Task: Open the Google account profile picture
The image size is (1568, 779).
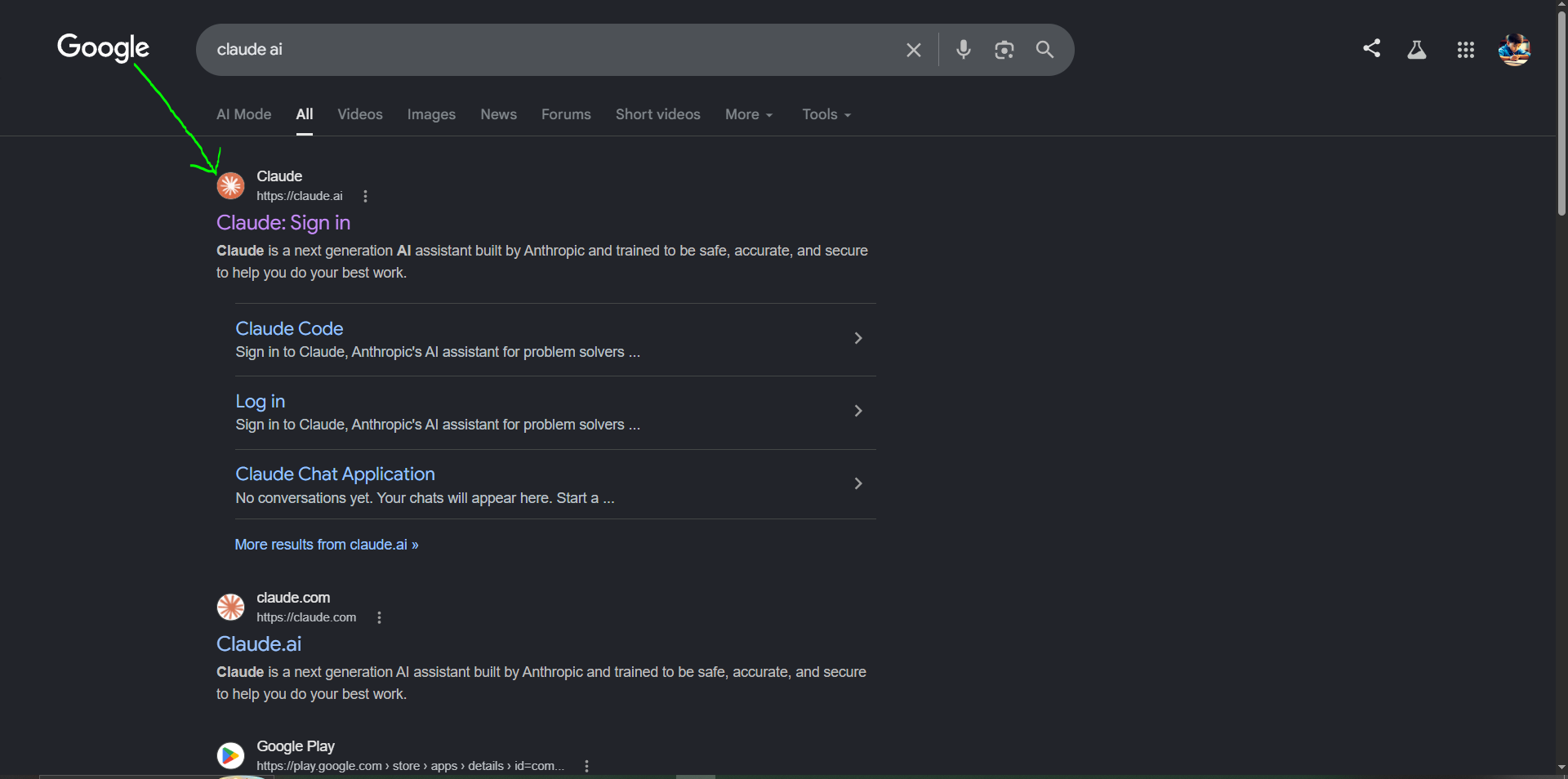Action: tap(1514, 50)
